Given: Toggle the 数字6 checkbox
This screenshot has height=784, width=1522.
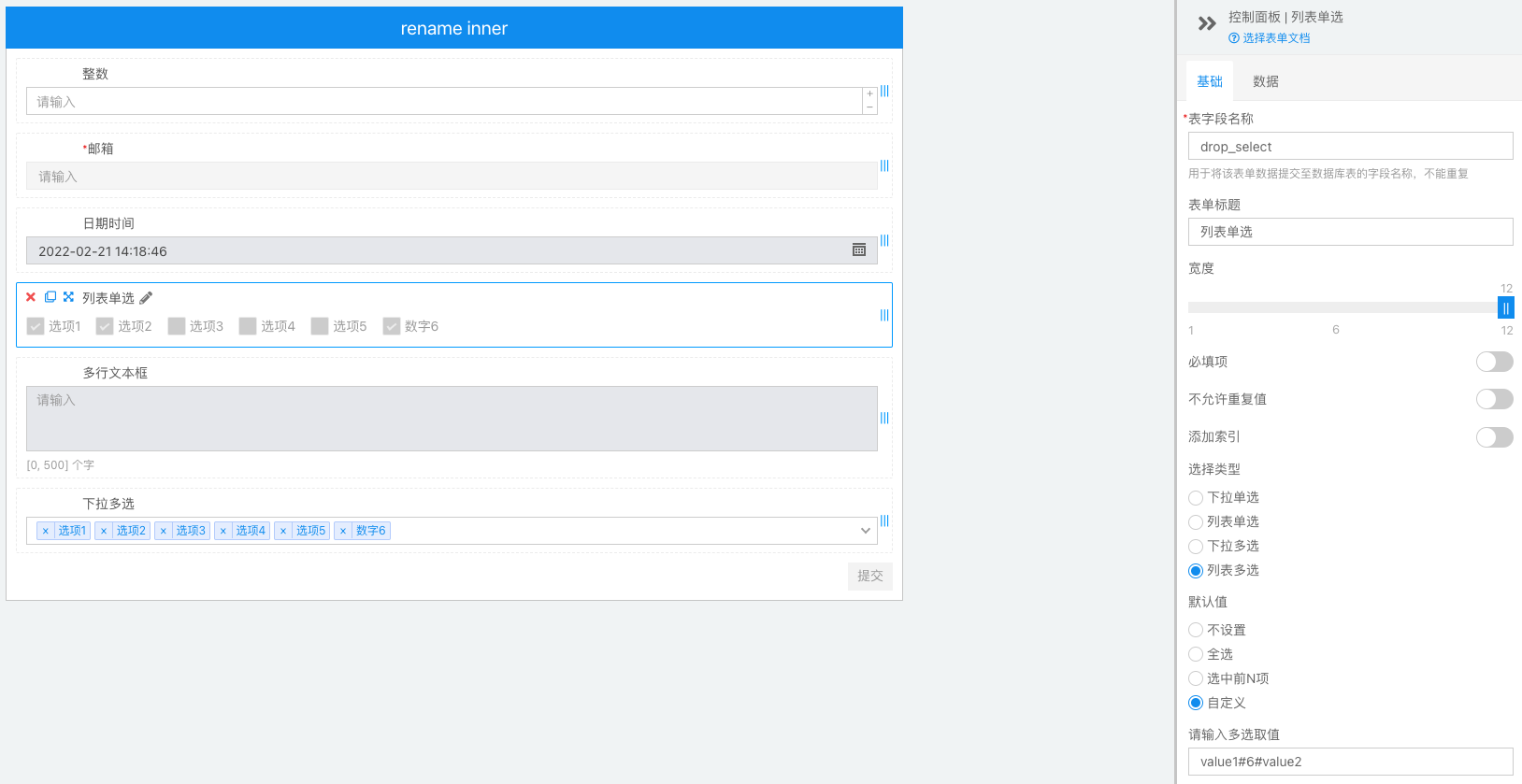Looking at the screenshot, I should point(392,326).
